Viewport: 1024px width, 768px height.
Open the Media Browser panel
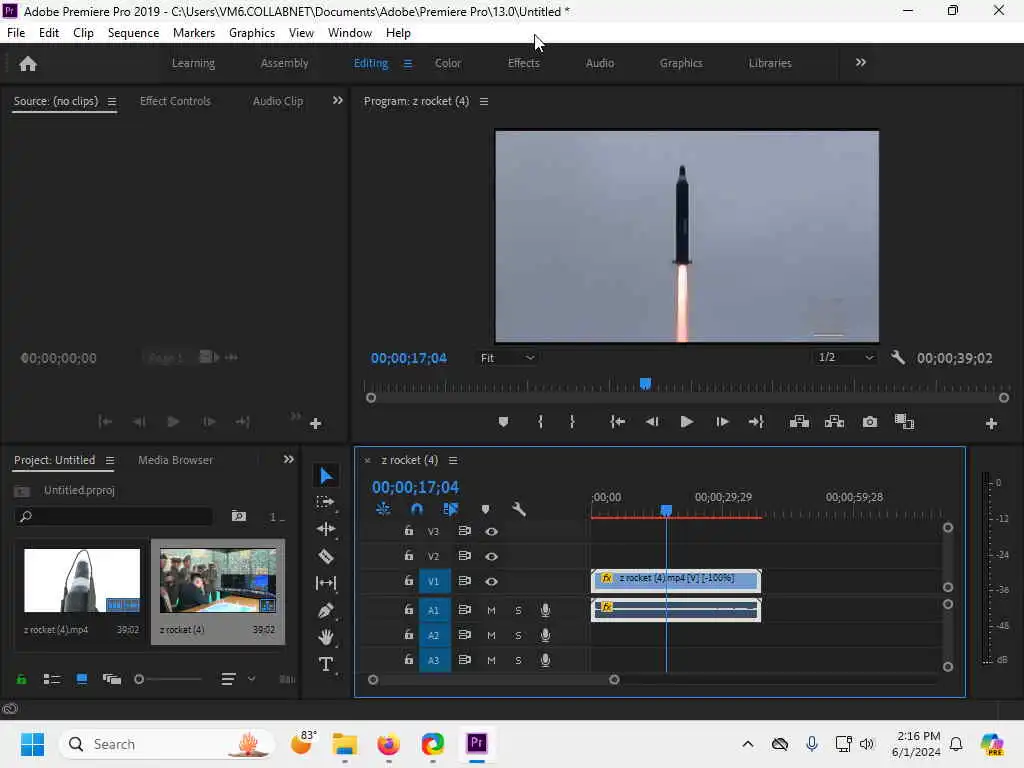point(175,460)
